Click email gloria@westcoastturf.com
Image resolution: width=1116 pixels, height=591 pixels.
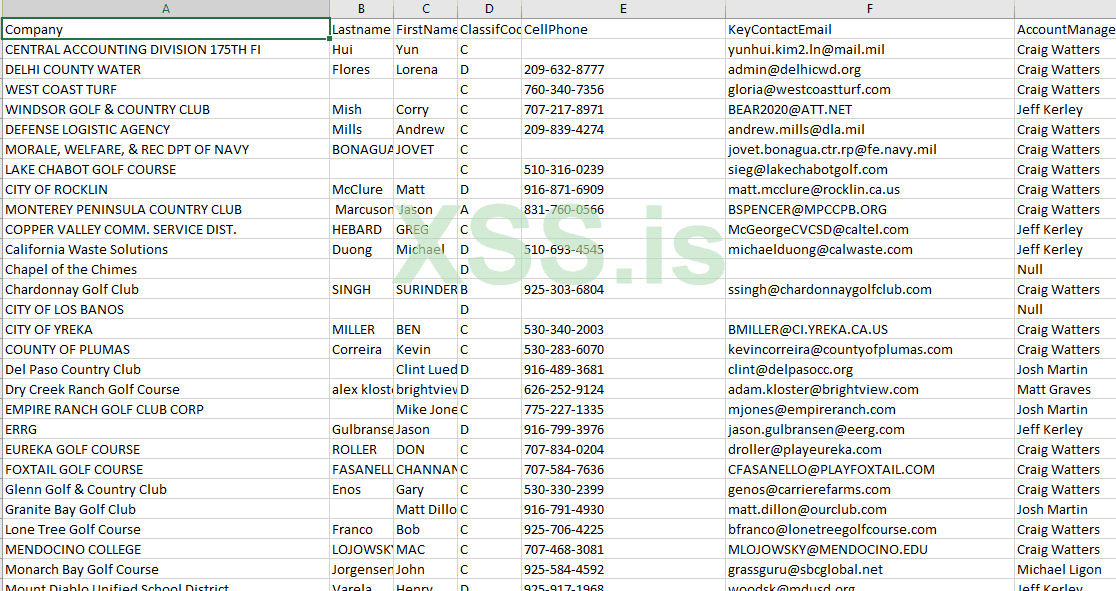809,89
